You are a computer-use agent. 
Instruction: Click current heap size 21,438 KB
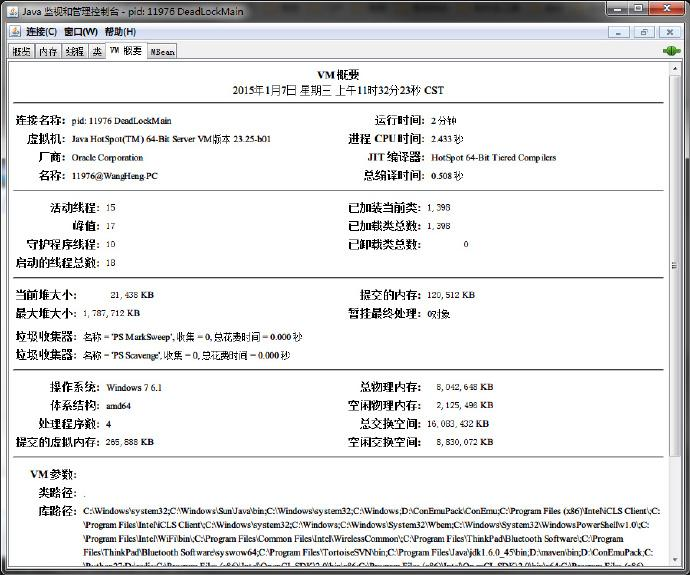132,295
